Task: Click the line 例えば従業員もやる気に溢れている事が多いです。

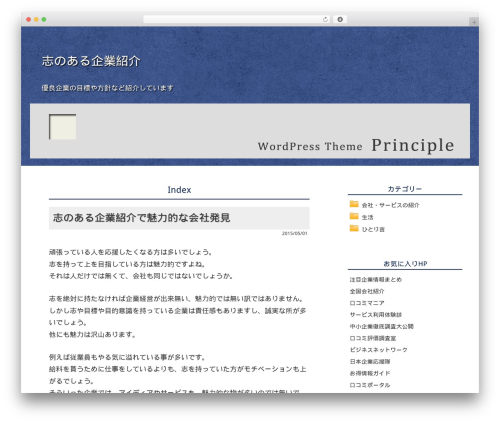Action: [x=127, y=357]
